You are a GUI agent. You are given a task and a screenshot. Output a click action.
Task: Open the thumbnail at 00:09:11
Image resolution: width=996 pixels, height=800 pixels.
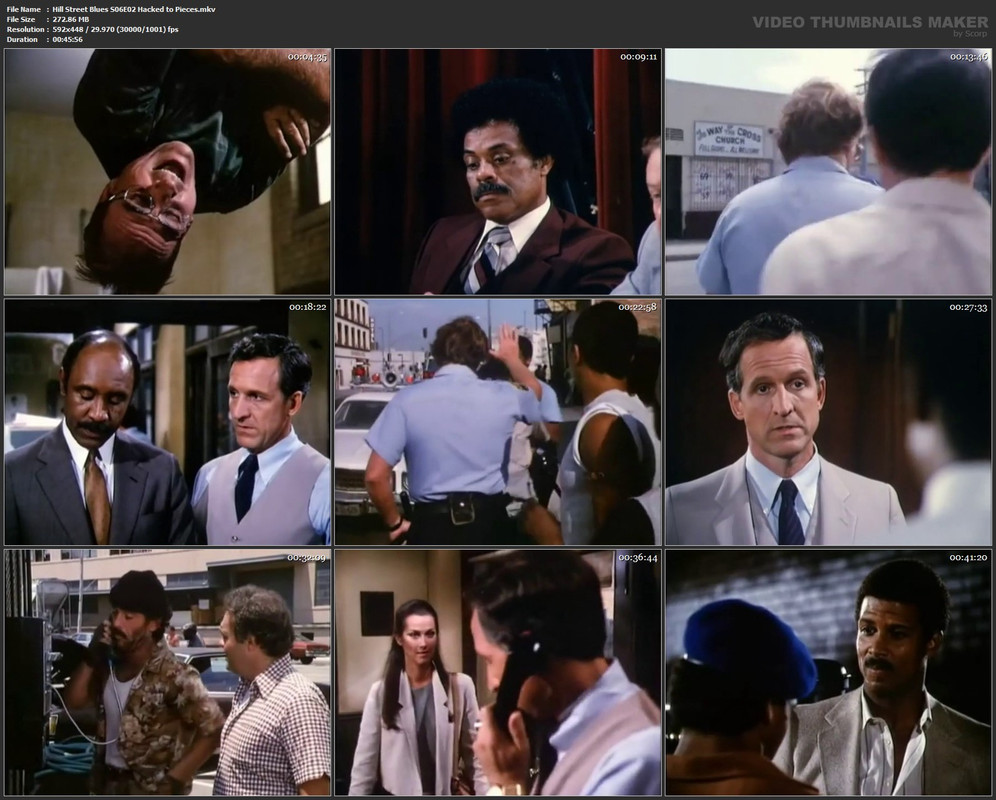[498, 172]
